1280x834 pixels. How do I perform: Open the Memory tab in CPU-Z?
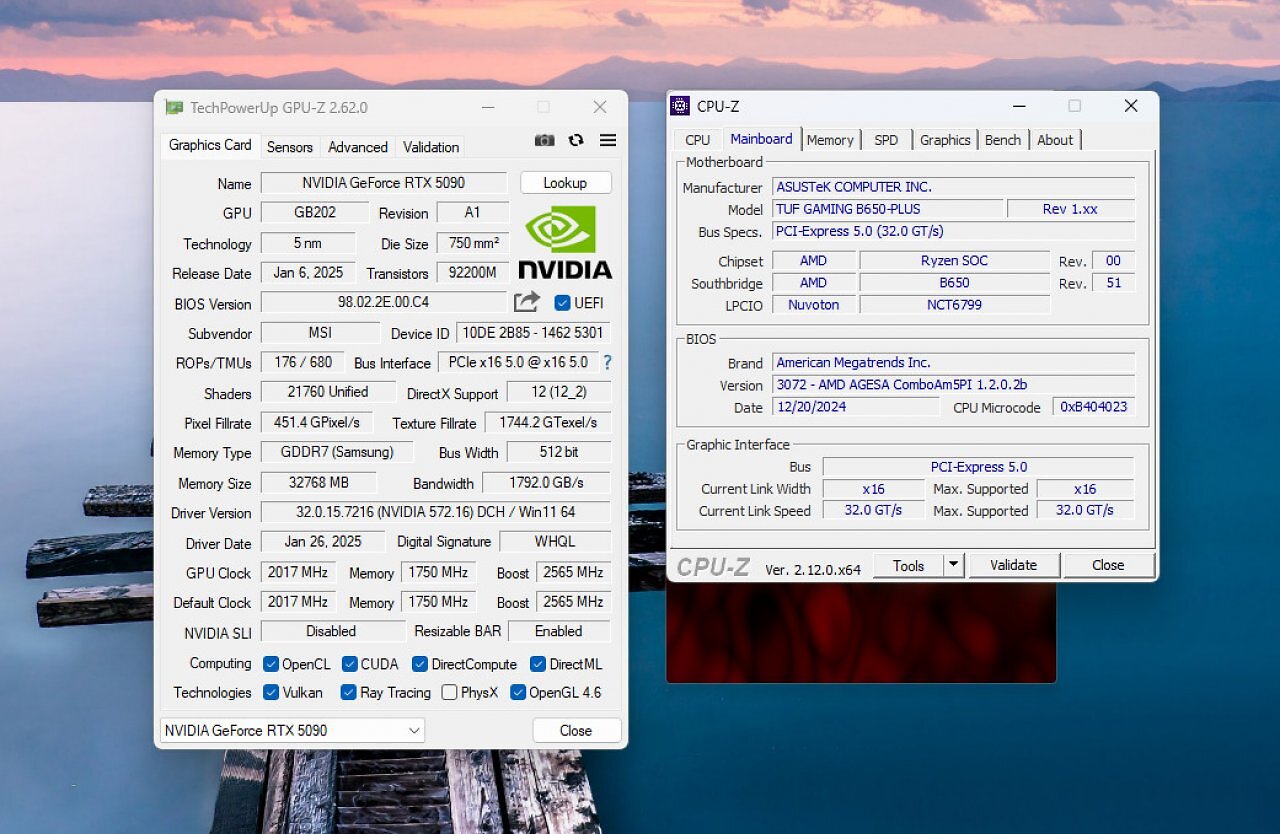[830, 140]
